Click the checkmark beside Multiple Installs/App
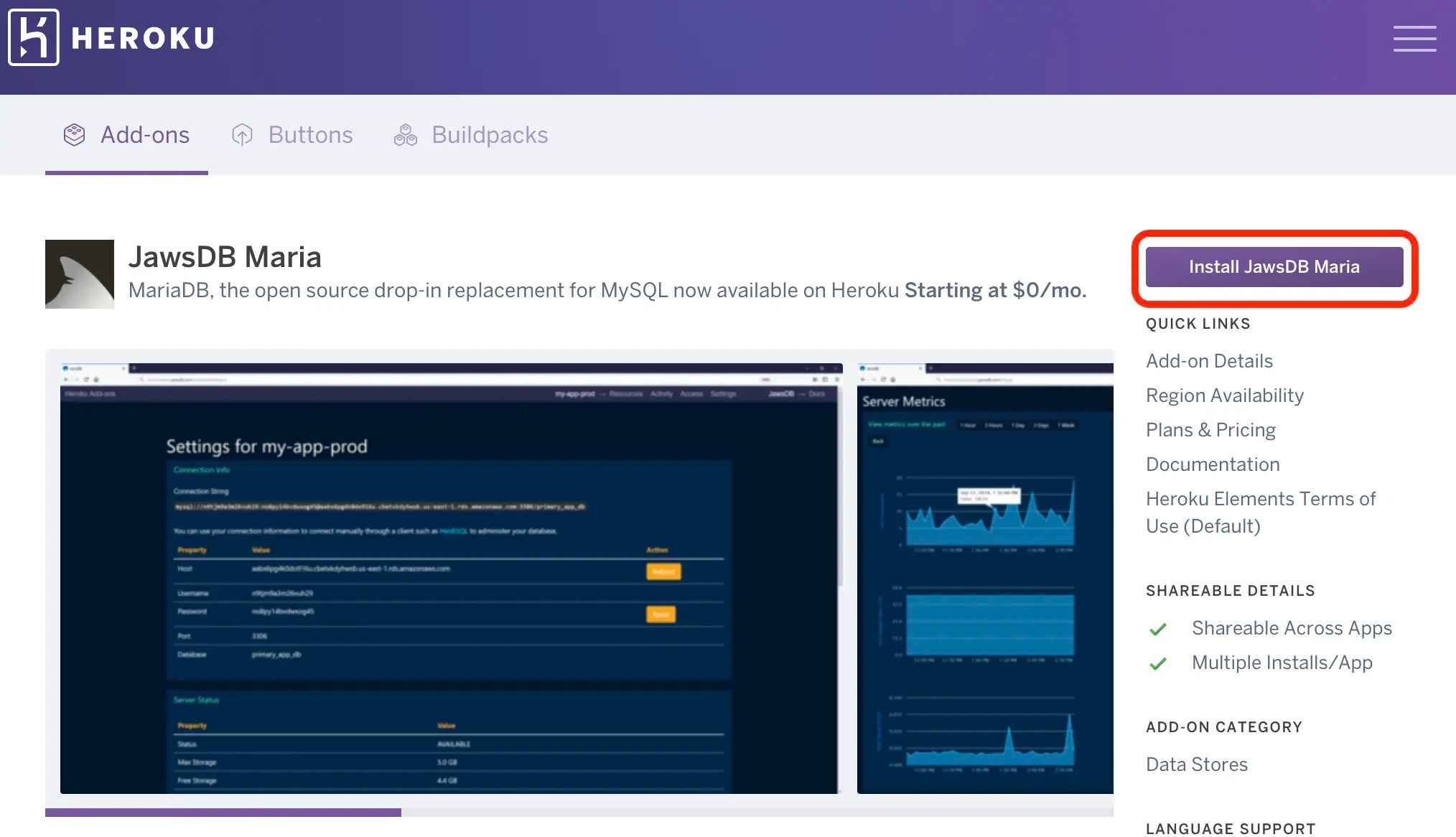 [1158, 663]
